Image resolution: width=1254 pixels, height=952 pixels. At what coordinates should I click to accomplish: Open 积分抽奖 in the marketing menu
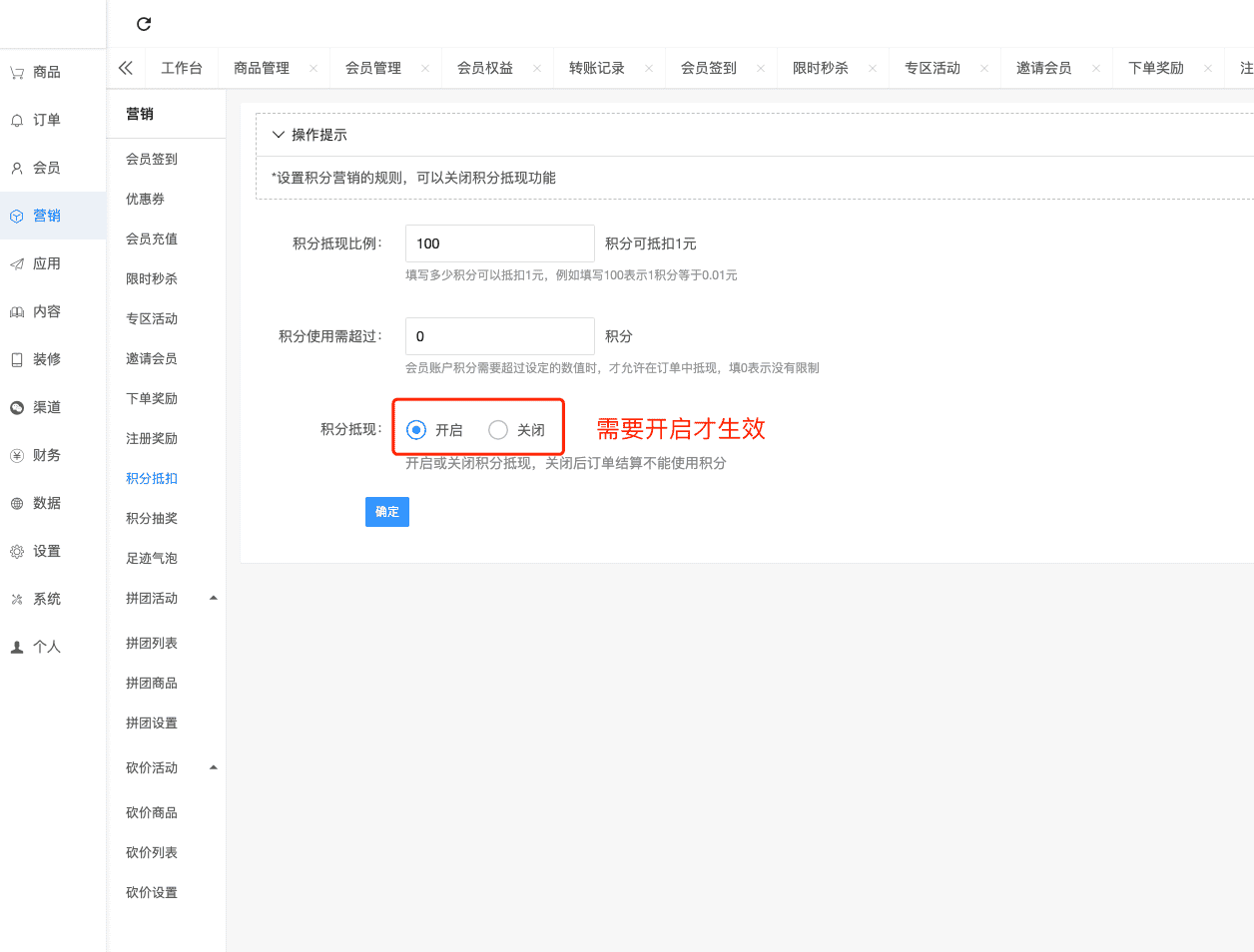152,518
